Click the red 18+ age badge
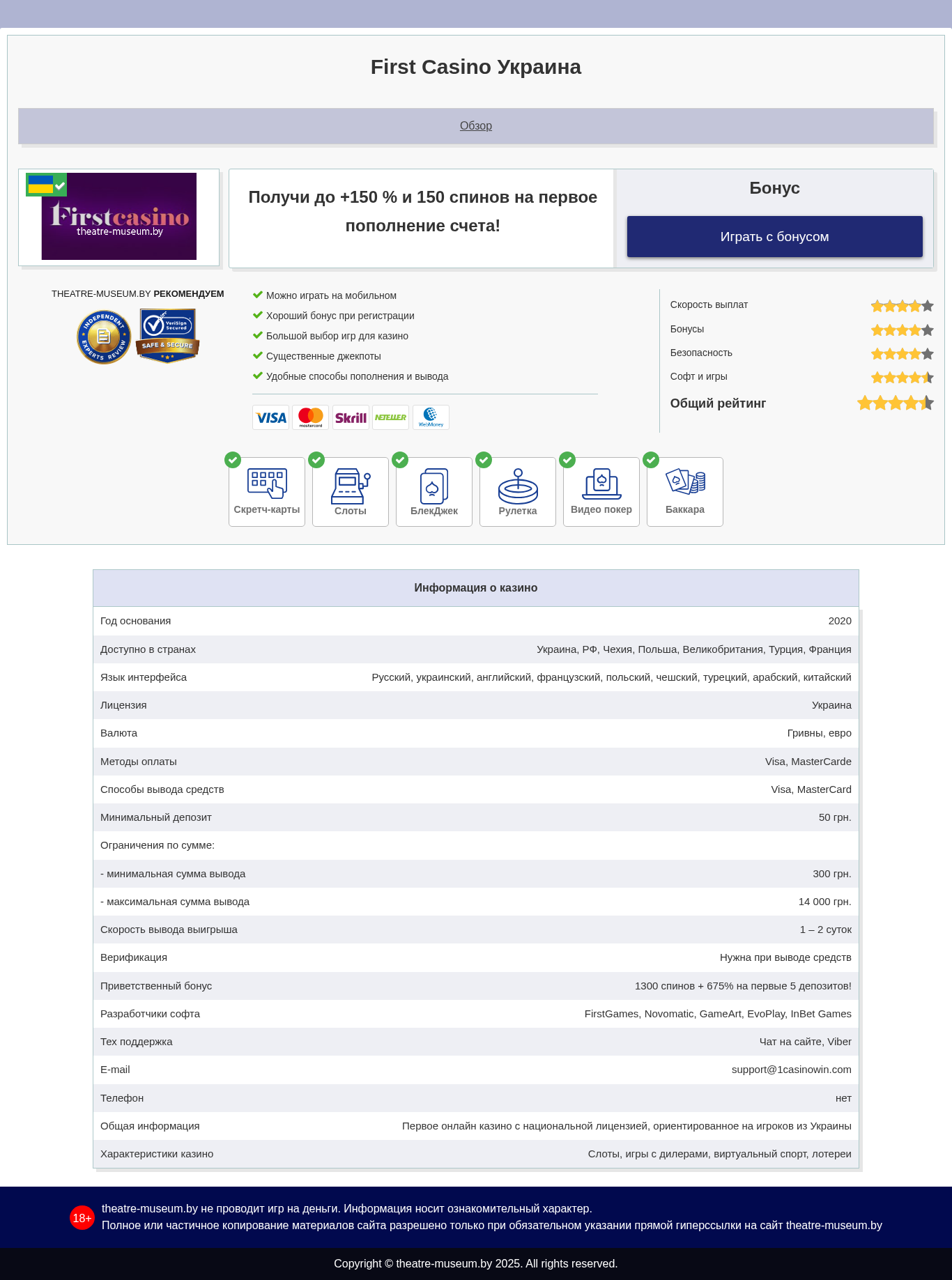 pyautogui.click(x=82, y=1218)
